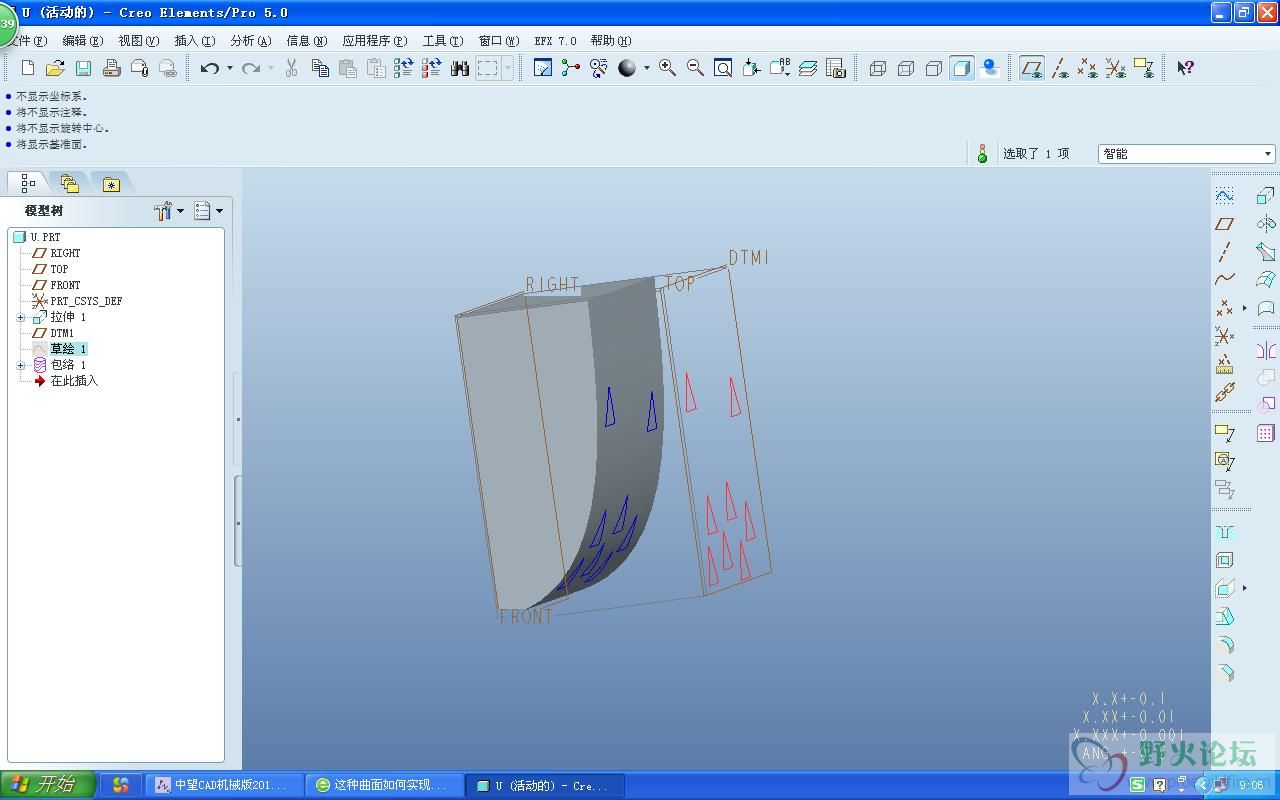Switch to 这种曲面如何实现 browser taskbar window
Image resolution: width=1280 pixels, height=800 pixels.
(x=384, y=785)
